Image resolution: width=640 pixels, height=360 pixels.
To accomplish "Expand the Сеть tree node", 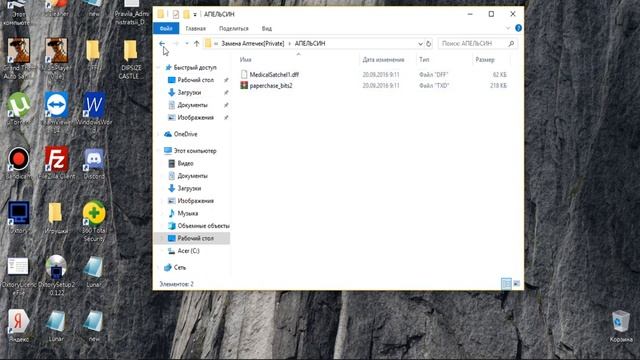I will click(159, 268).
